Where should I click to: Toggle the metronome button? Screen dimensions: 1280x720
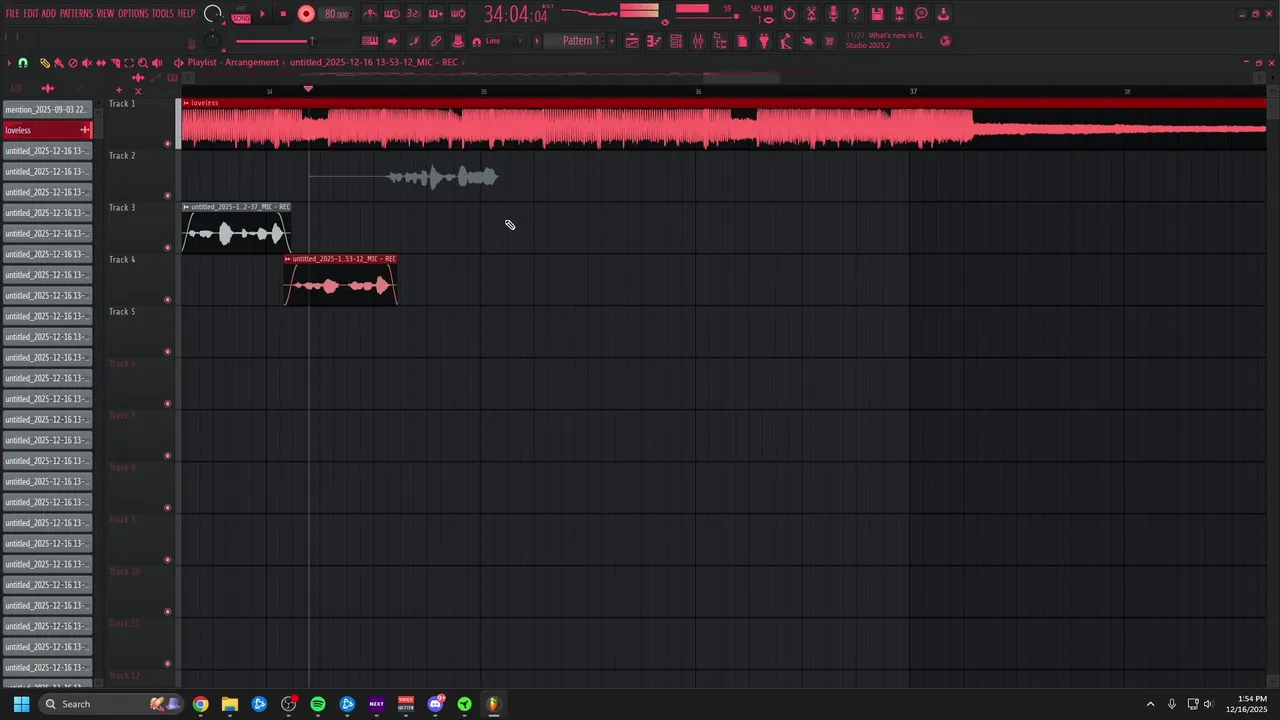[370, 14]
